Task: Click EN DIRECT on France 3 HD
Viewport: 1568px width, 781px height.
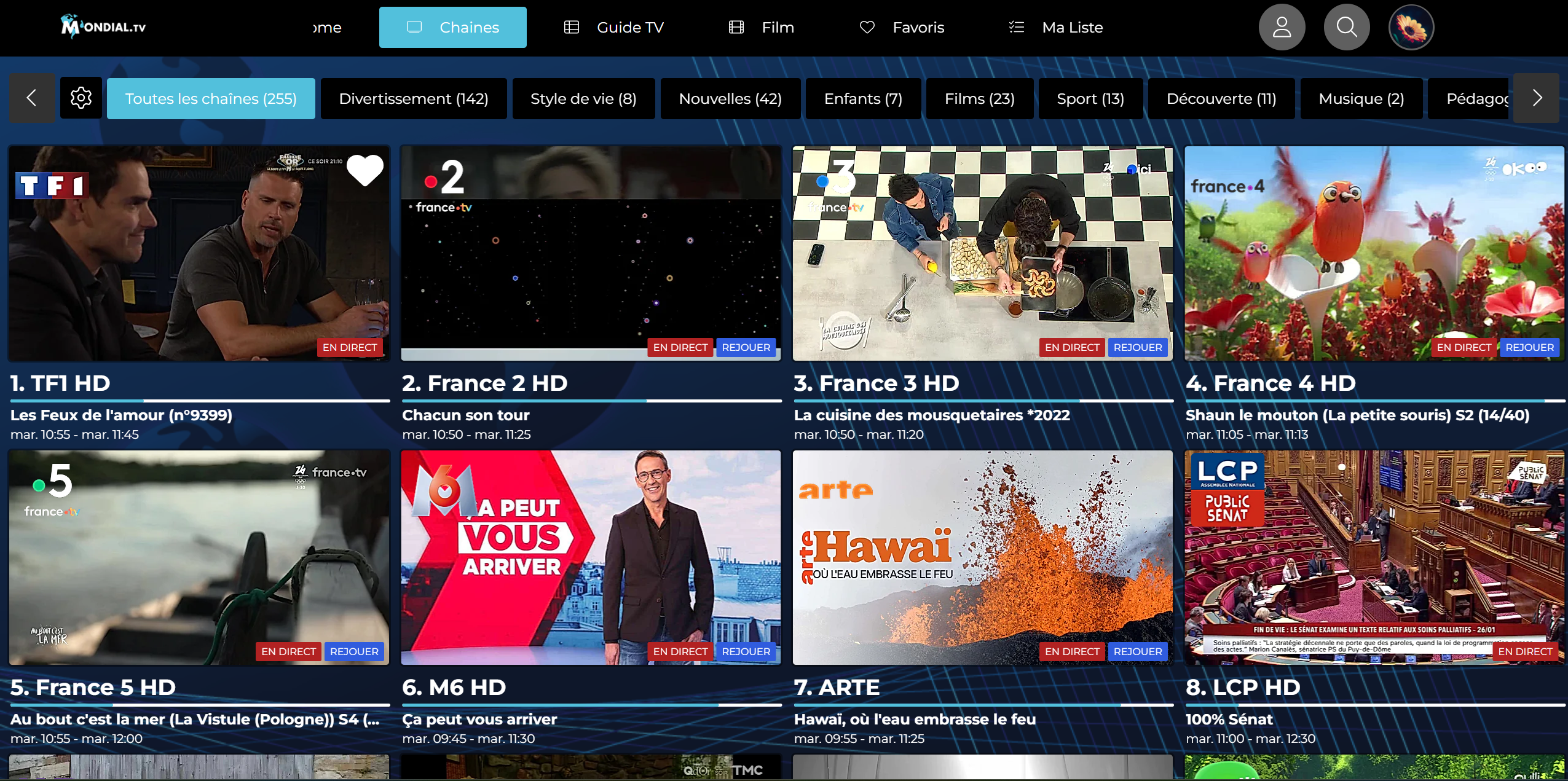Action: click(1072, 347)
